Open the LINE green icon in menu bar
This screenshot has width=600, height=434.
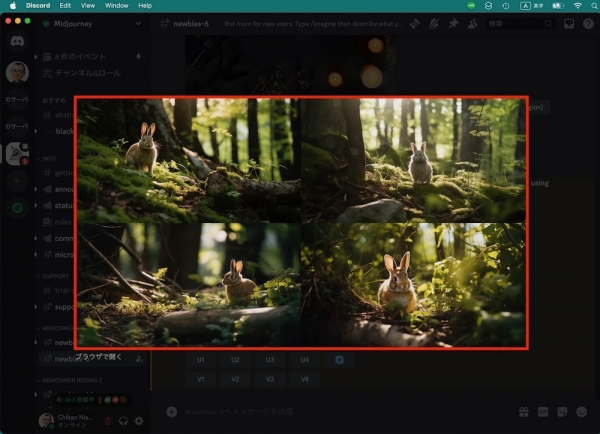471,6
